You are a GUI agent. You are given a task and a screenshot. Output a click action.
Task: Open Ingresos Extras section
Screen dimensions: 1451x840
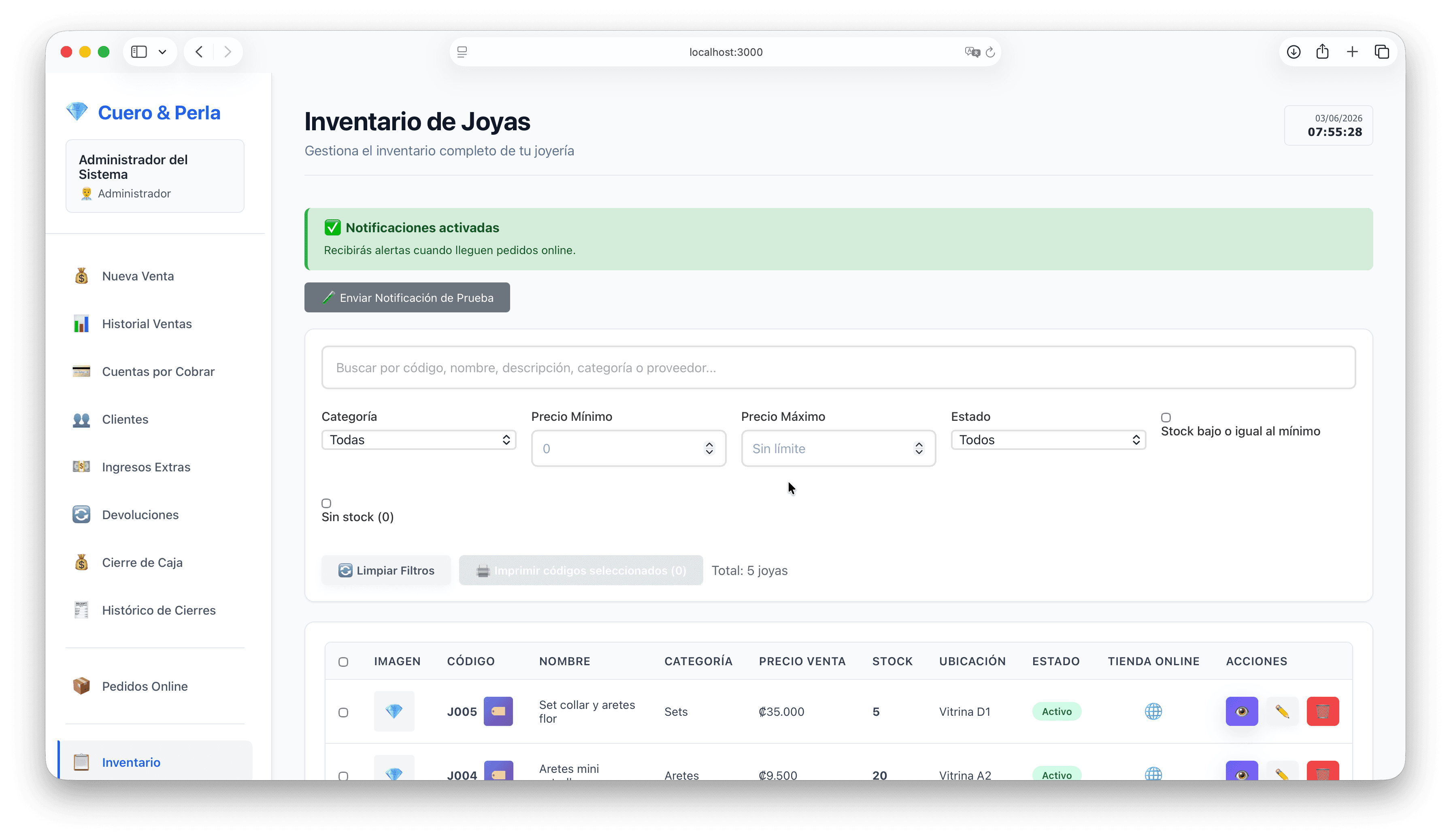click(155, 467)
